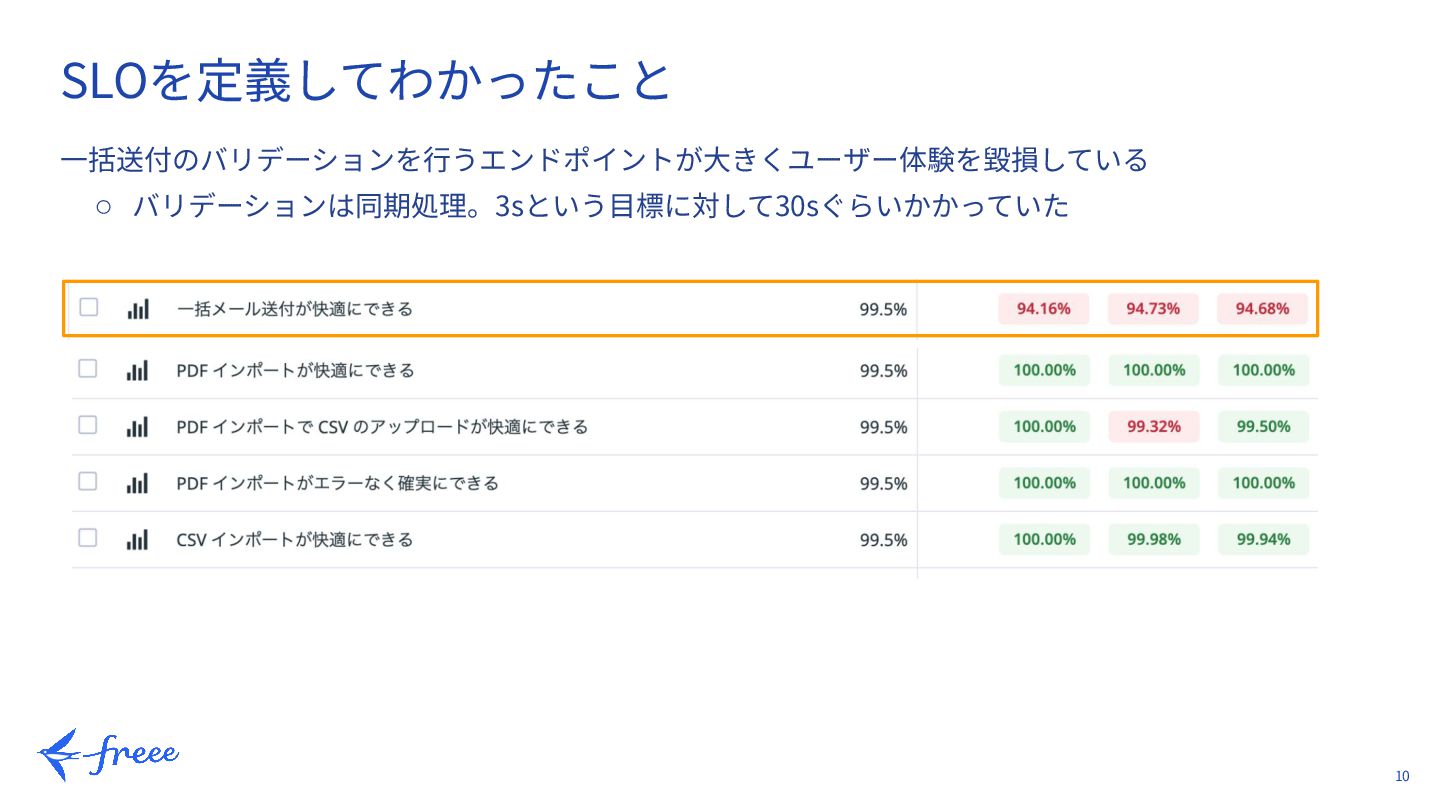Click the red 94.16% status badge
This screenshot has width=1440, height=810.
pos(1043,309)
